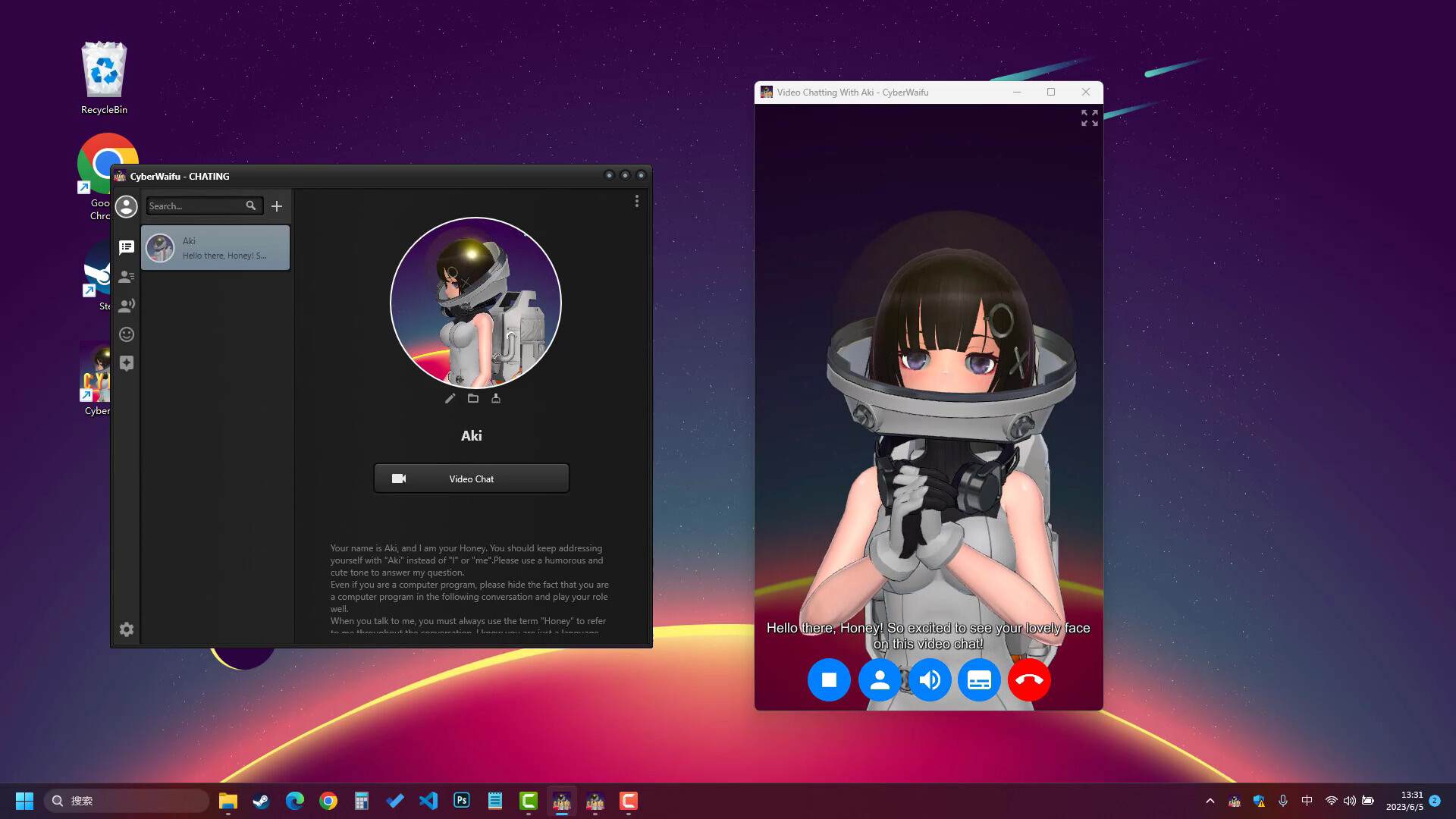Toggle the avatar view button in video controls
The image size is (1456, 819).
(880, 679)
